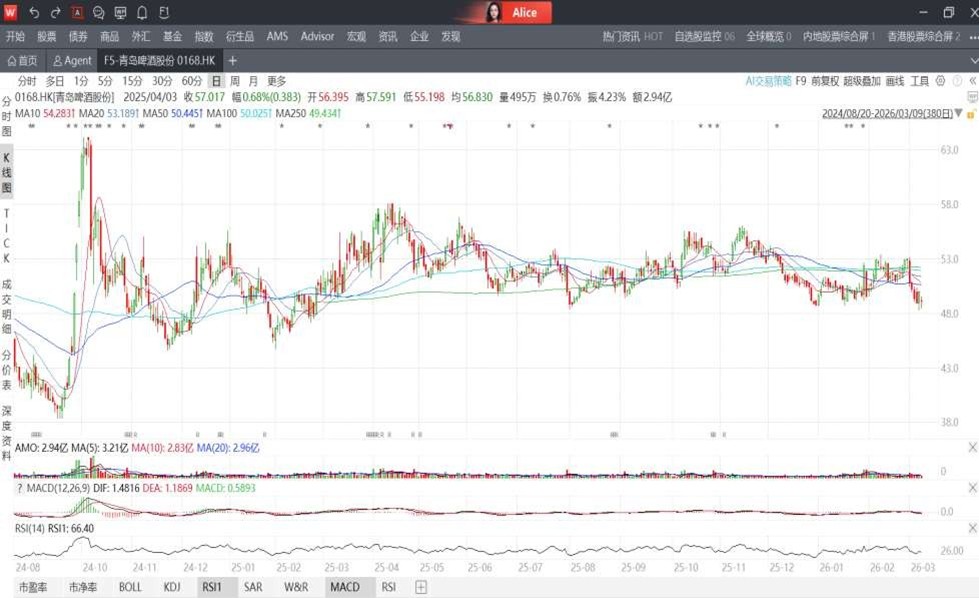Switch chart period to 周 (weekly)
Screen dimensions: 979x598
point(234,81)
